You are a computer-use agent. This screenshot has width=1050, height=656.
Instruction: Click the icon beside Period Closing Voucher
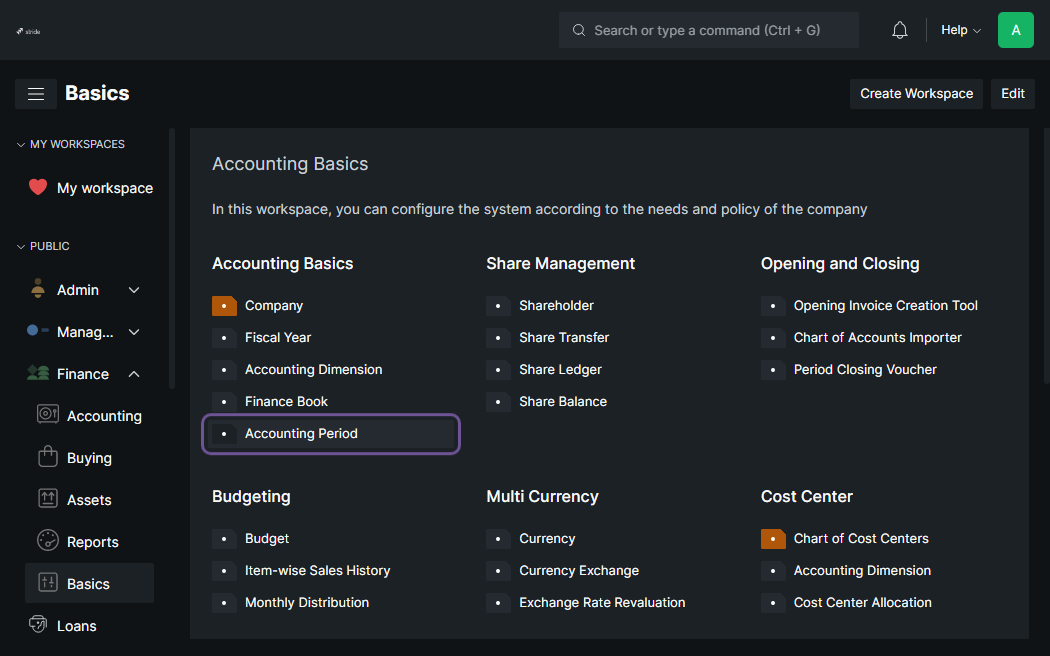coord(773,370)
